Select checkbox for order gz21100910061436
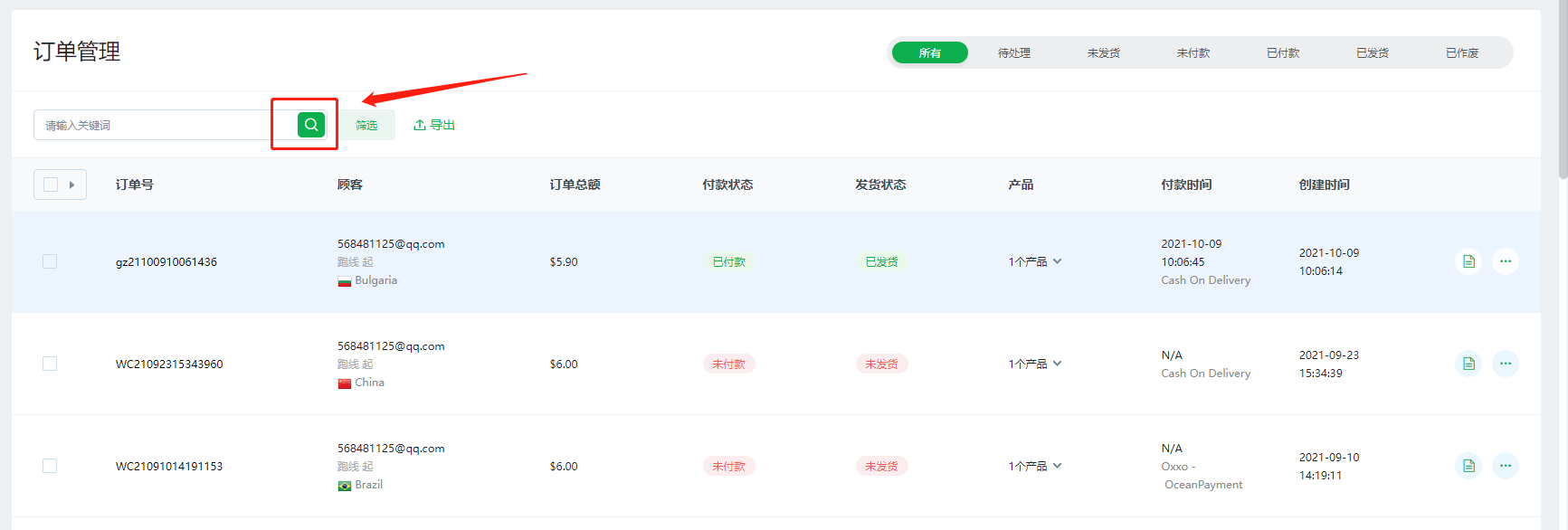The width and height of the screenshot is (1568, 530). pyautogui.click(x=50, y=261)
